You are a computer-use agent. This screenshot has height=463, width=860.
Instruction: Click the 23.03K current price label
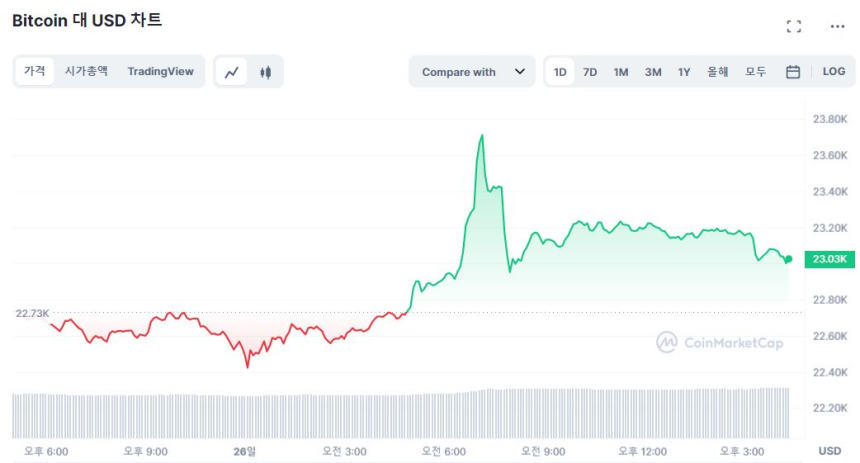pyautogui.click(x=830, y=260)
